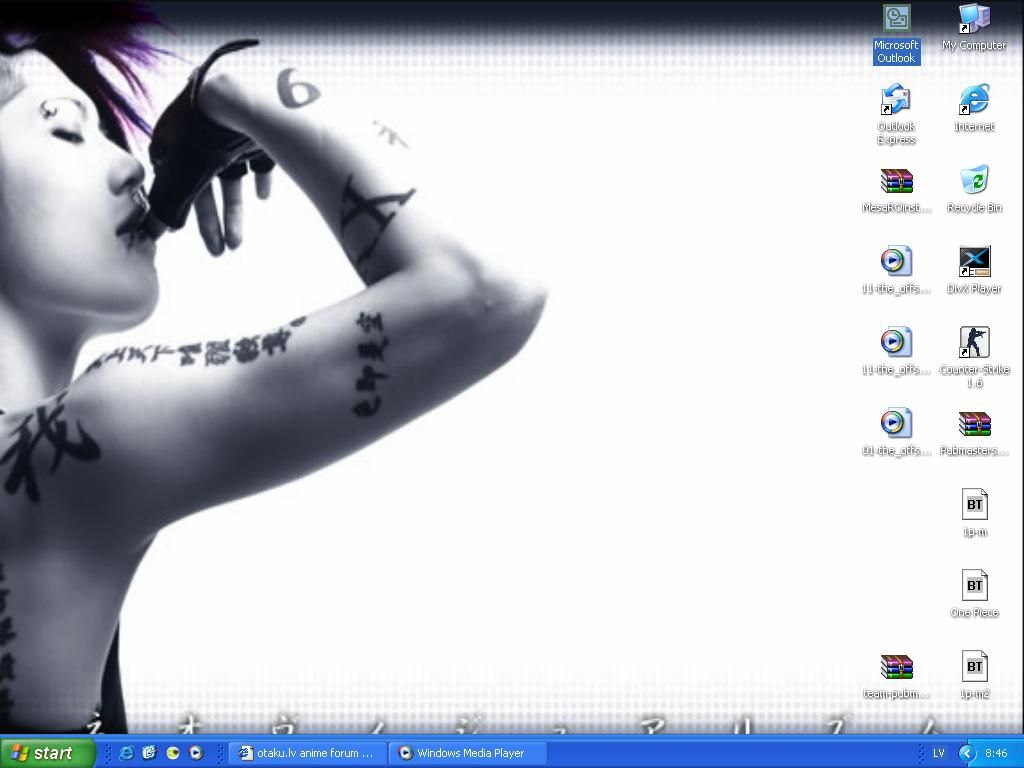
Task: Click Show Desktop in Quick Launch
Action: click(x=150, y=753)
